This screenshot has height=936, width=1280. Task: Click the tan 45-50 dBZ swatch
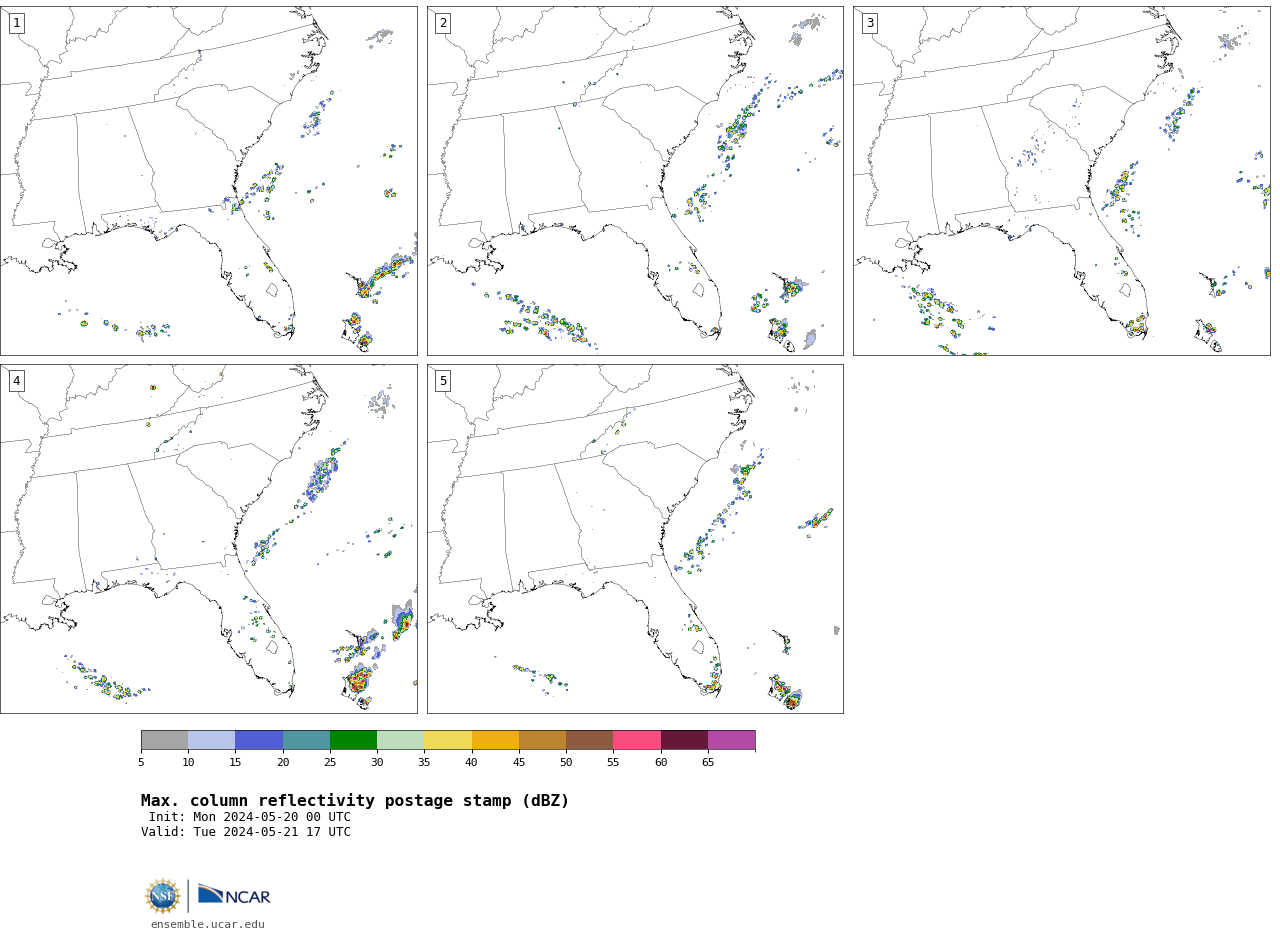(x=542, y=740)
